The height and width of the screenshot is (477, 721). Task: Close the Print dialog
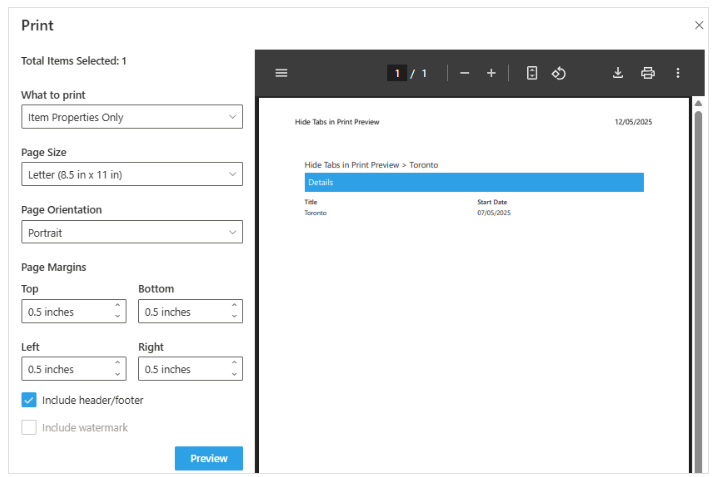tap(699, 25)
